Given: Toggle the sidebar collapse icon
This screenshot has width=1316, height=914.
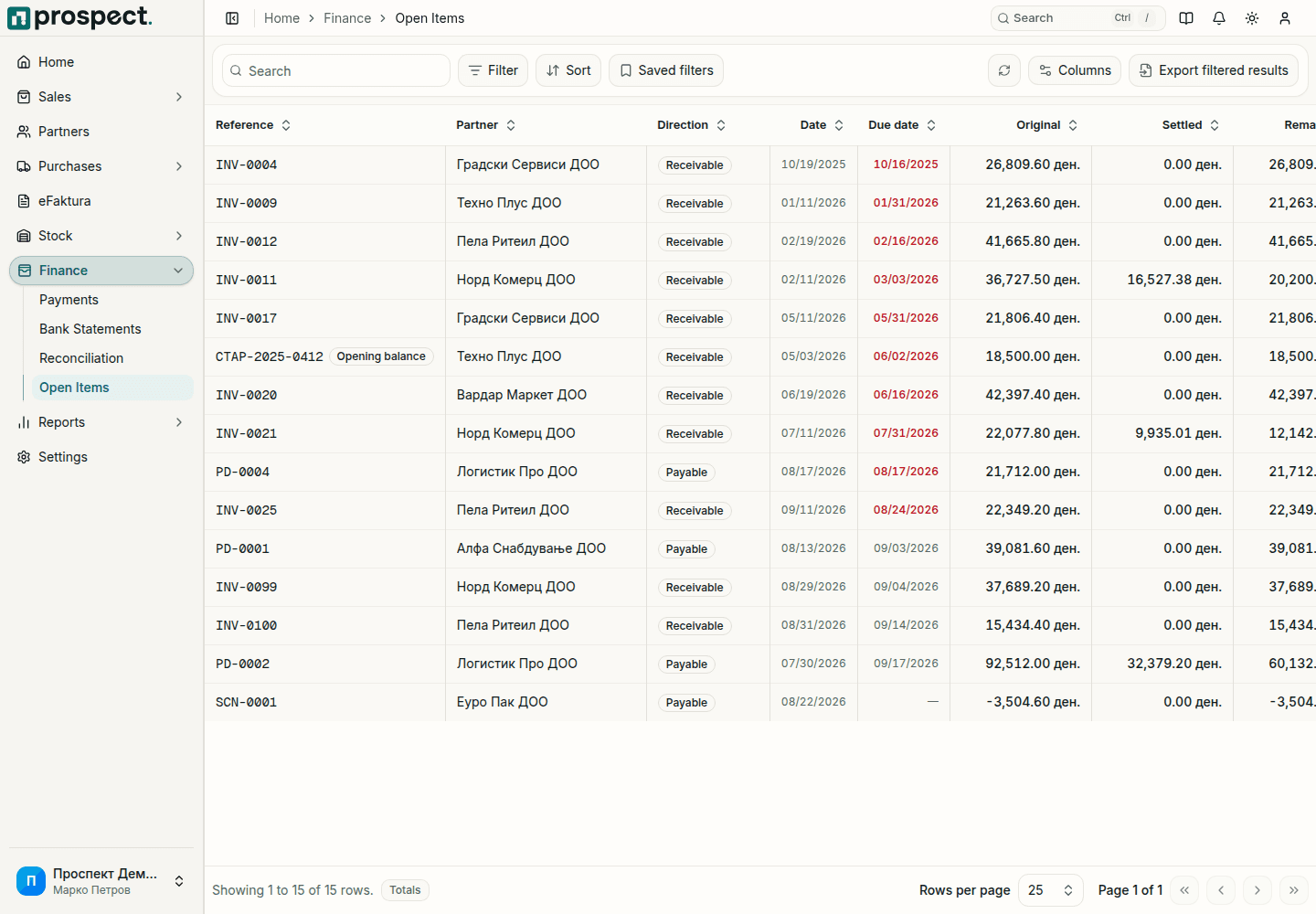Looking at the screenshot, I should point(232,18).
